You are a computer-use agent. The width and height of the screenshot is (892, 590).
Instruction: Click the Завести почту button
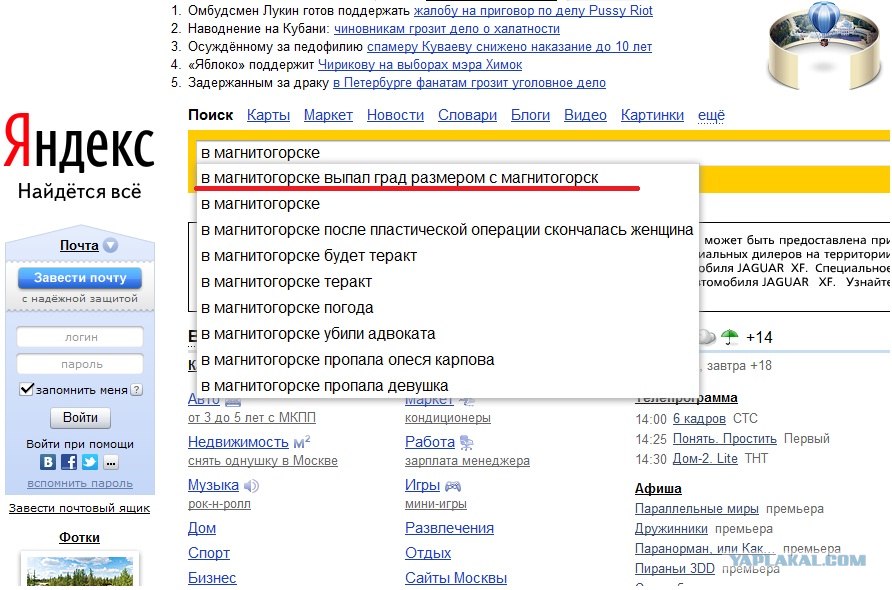pyautogui.click(x=80, y=278)
